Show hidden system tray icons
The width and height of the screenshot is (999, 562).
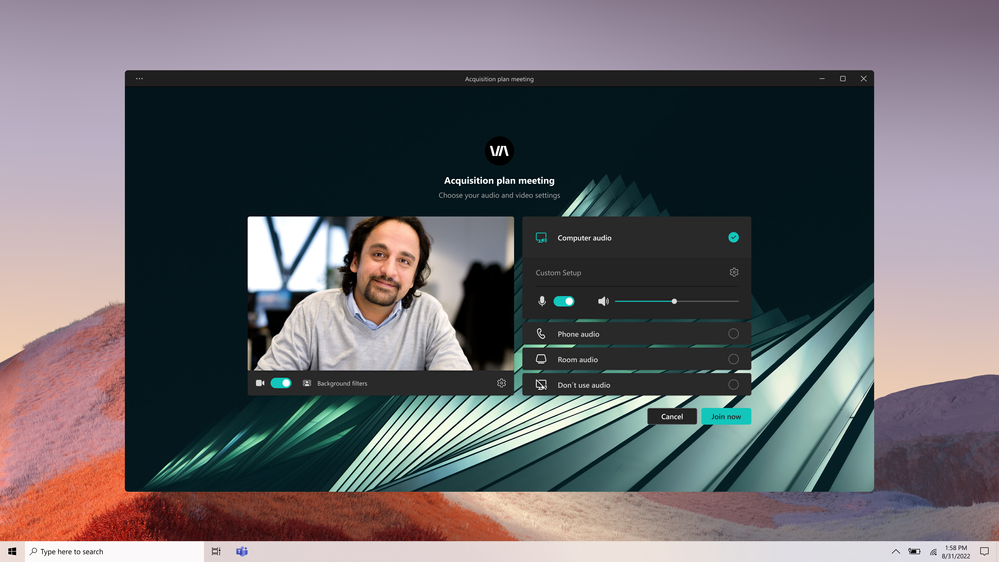[x=895, y=551]
